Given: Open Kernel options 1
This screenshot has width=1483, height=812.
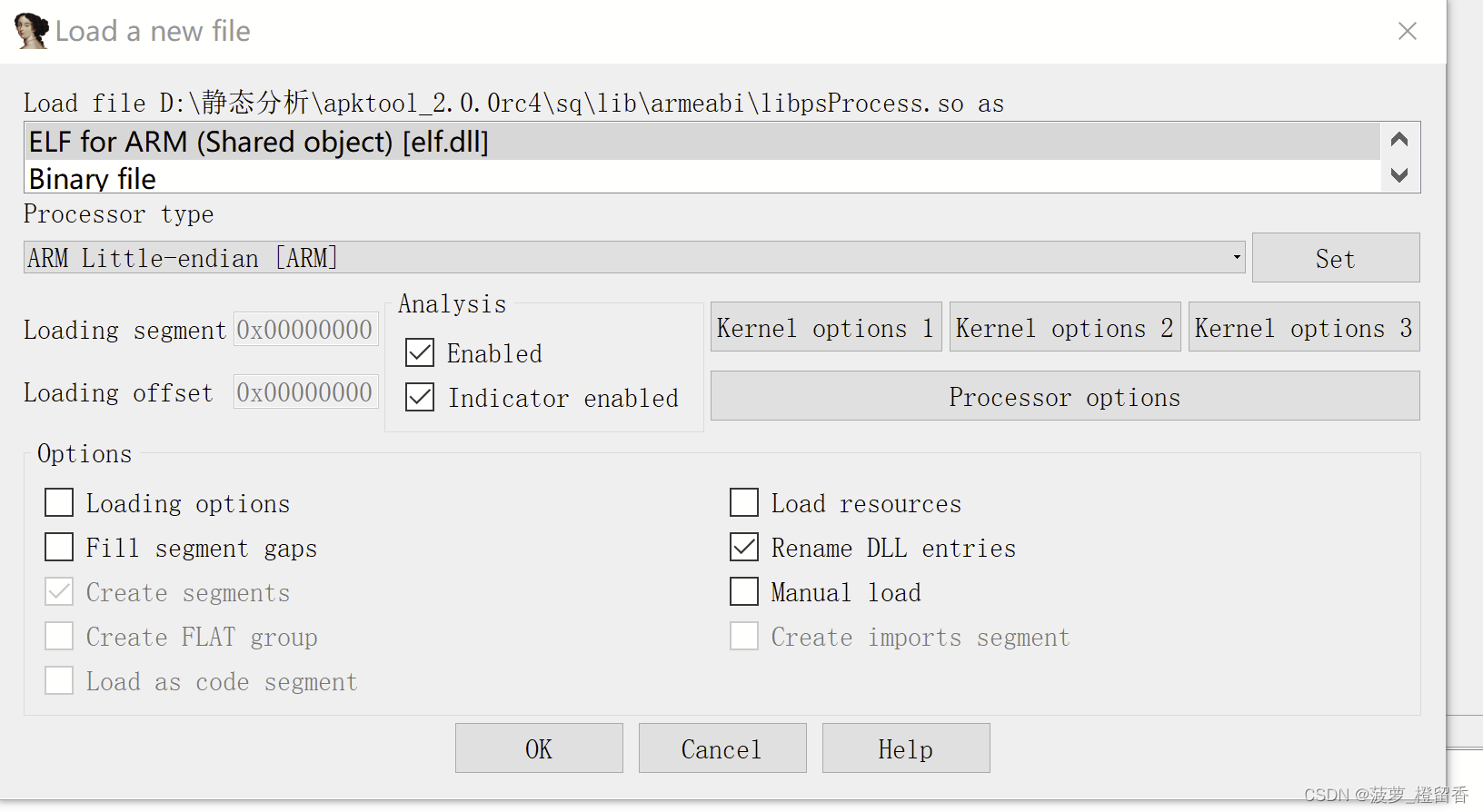Looking at the screenshot, I should point(825,327).
